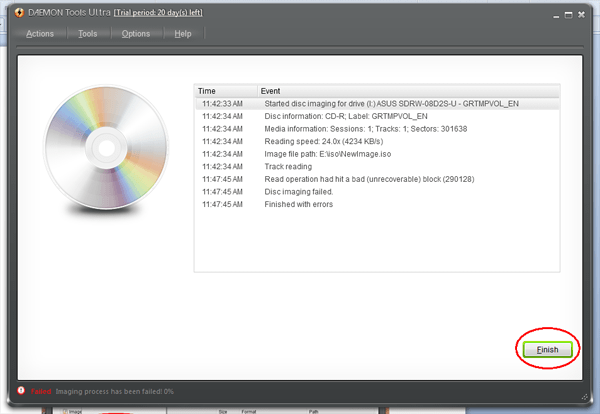
Task: Open the Options menu
Action: coord(135,34)
